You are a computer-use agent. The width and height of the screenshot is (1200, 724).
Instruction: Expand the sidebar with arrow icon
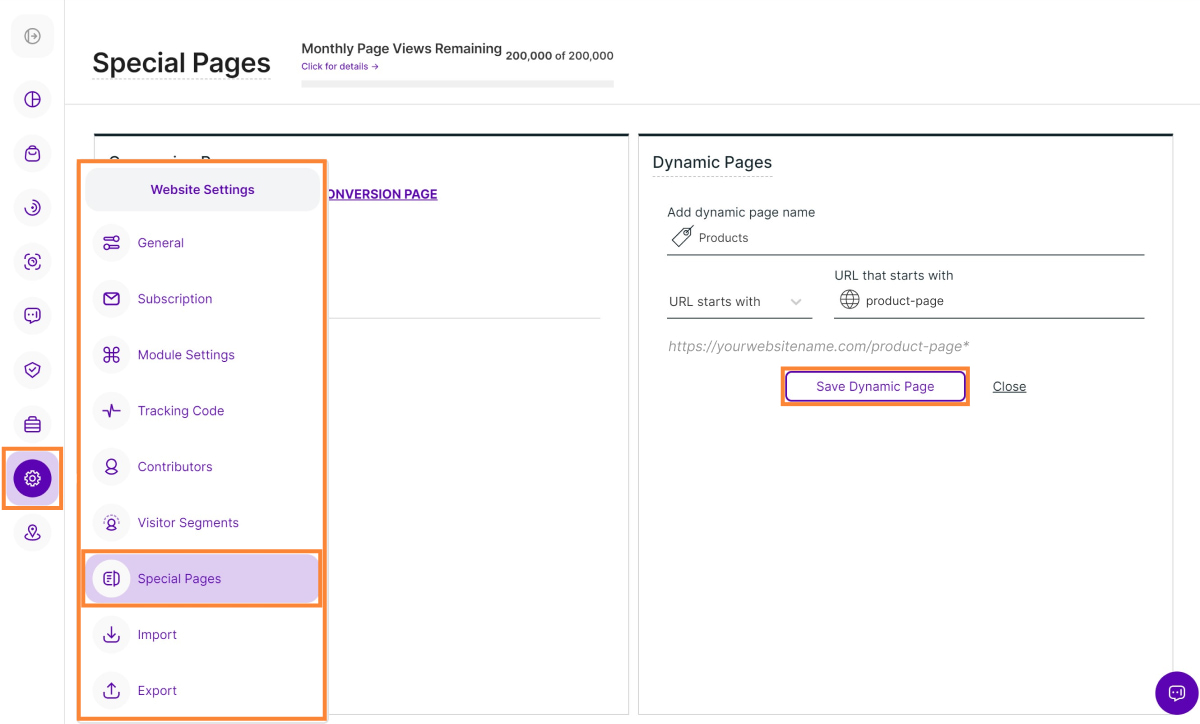[x=32, y=37]
